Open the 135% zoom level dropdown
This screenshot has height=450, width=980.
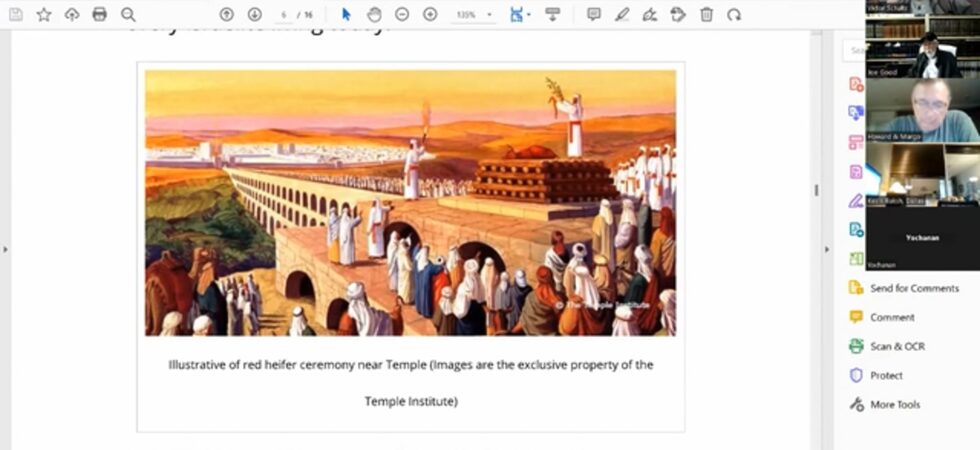[x=475, y=14]
